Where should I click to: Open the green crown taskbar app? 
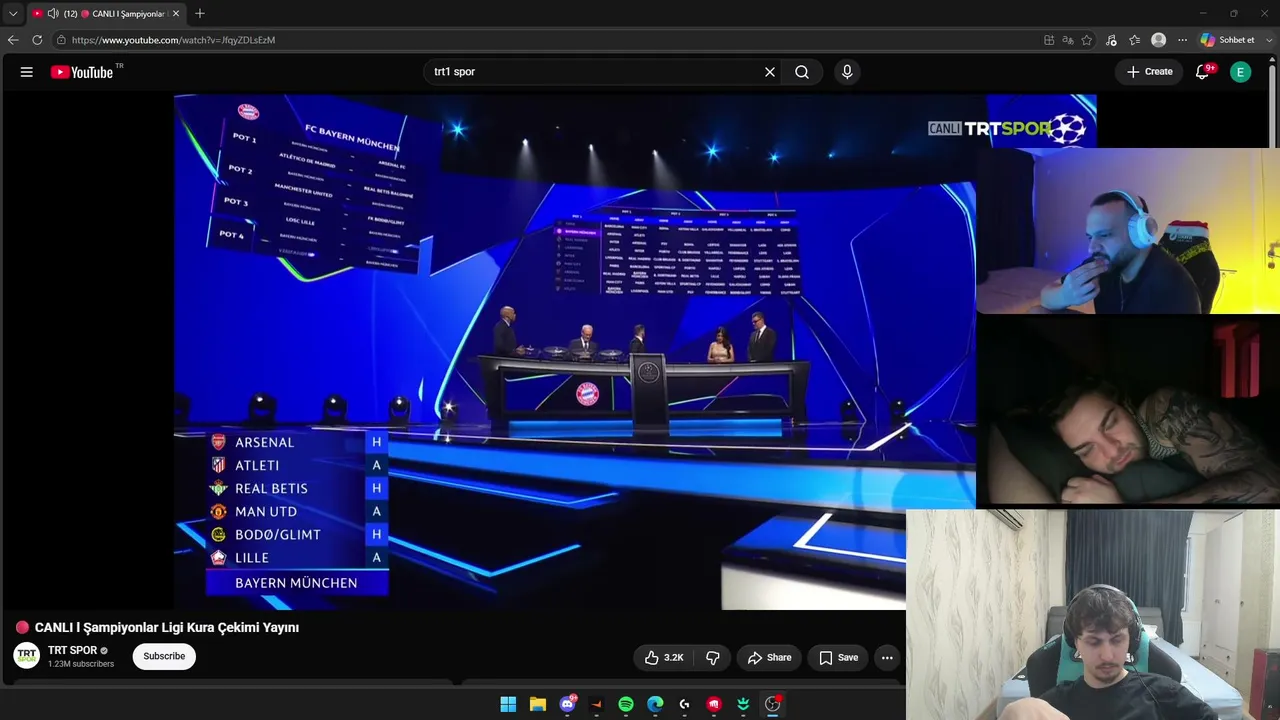click(x=743, y=704)
